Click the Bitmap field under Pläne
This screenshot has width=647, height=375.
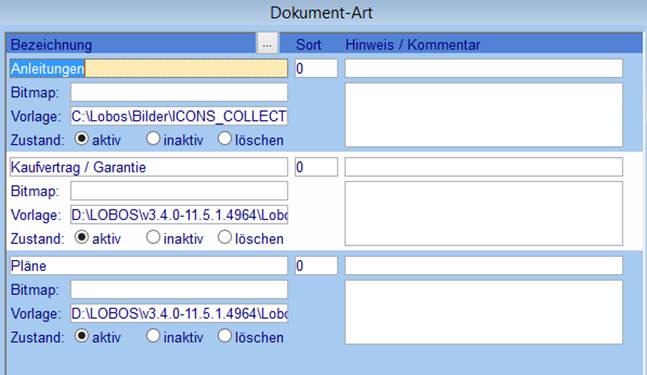[x=179, y=290]
